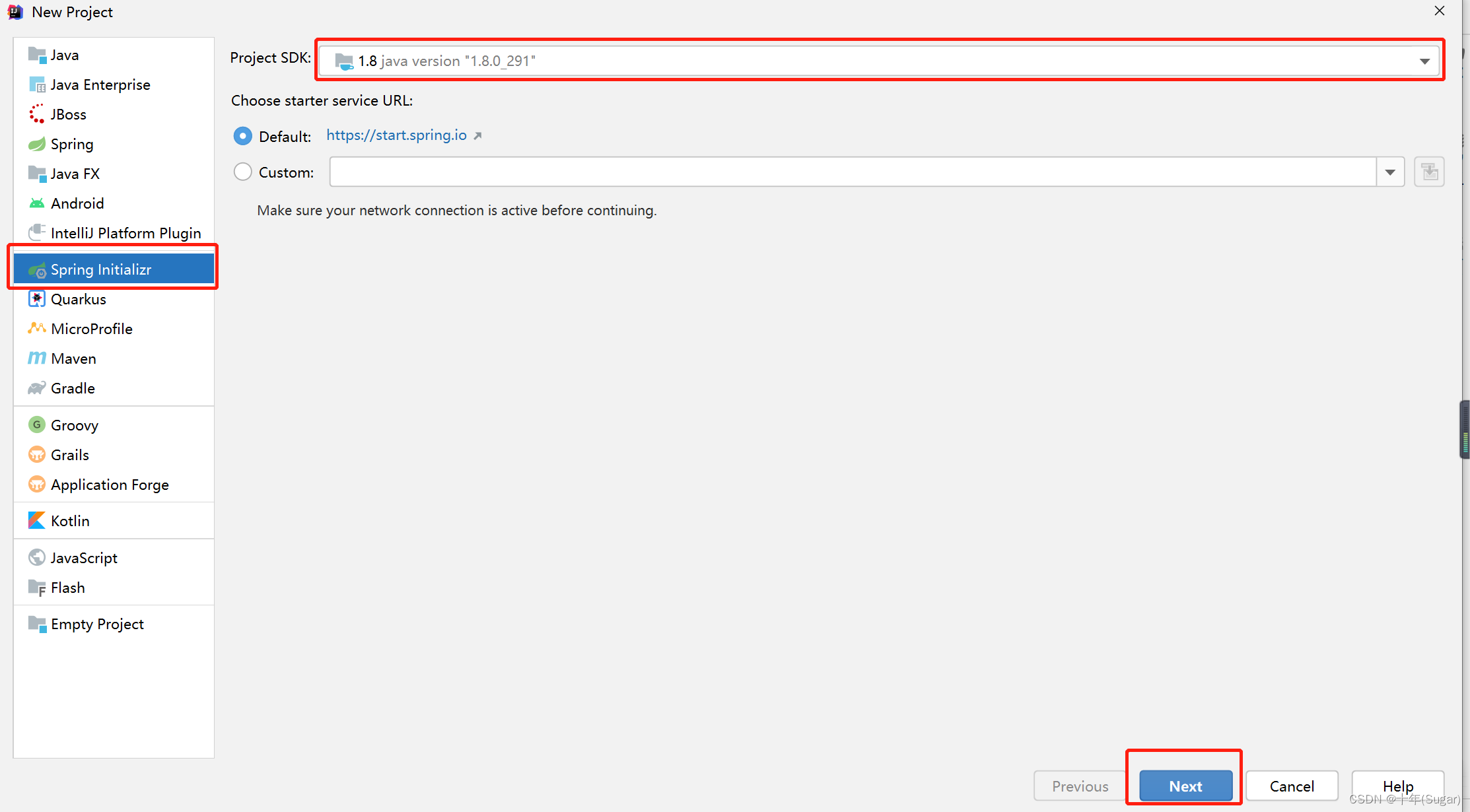Click the Kotlin logo icon
The height and width of the screenshot is (812, 1470).
pos(37,521)
